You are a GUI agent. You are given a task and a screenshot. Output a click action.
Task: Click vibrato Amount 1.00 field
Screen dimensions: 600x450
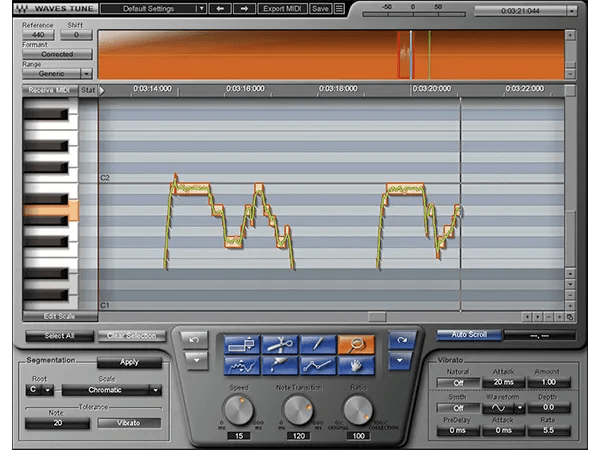tap(549, 382)
